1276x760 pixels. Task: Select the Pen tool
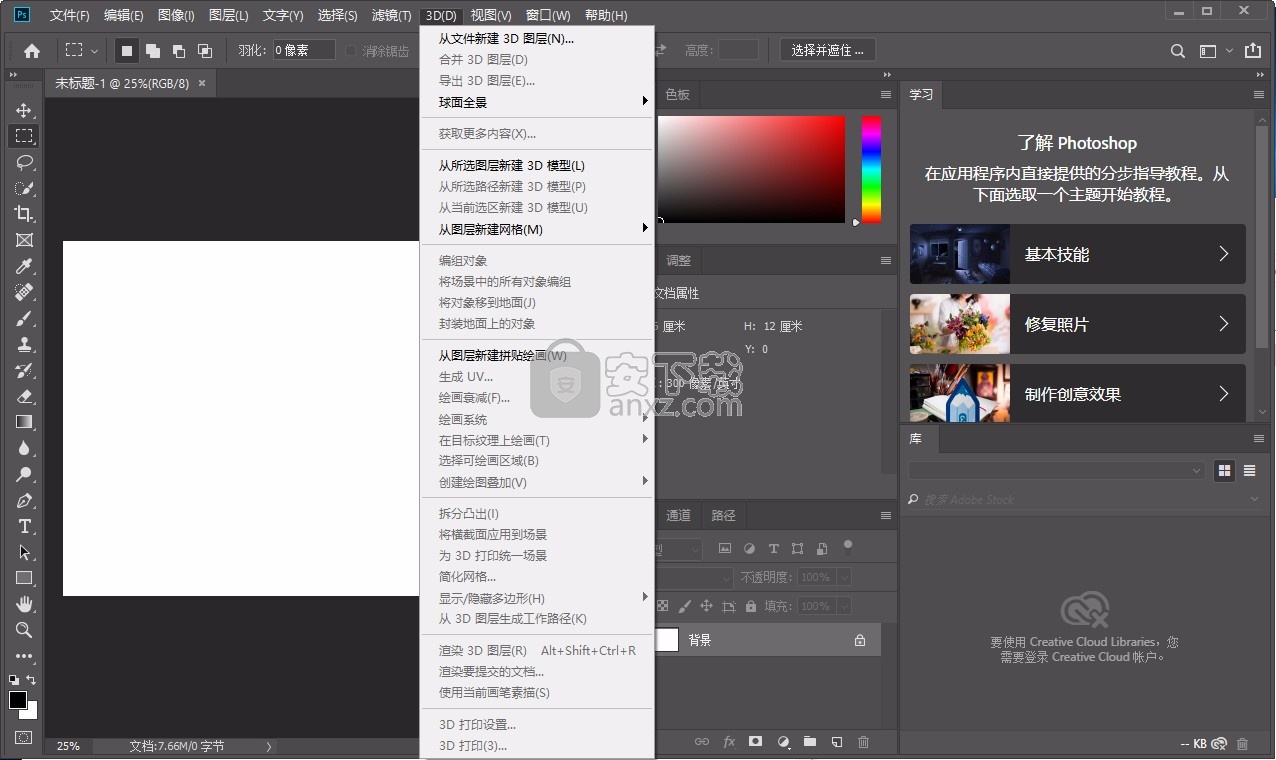click(24, 500)
